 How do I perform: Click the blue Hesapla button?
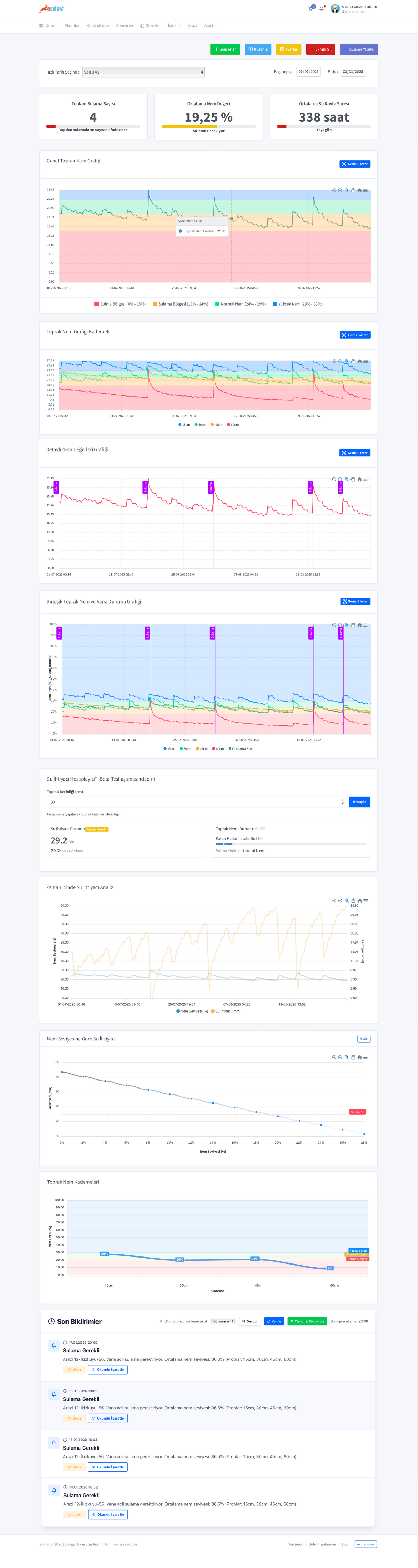point(359,802)
